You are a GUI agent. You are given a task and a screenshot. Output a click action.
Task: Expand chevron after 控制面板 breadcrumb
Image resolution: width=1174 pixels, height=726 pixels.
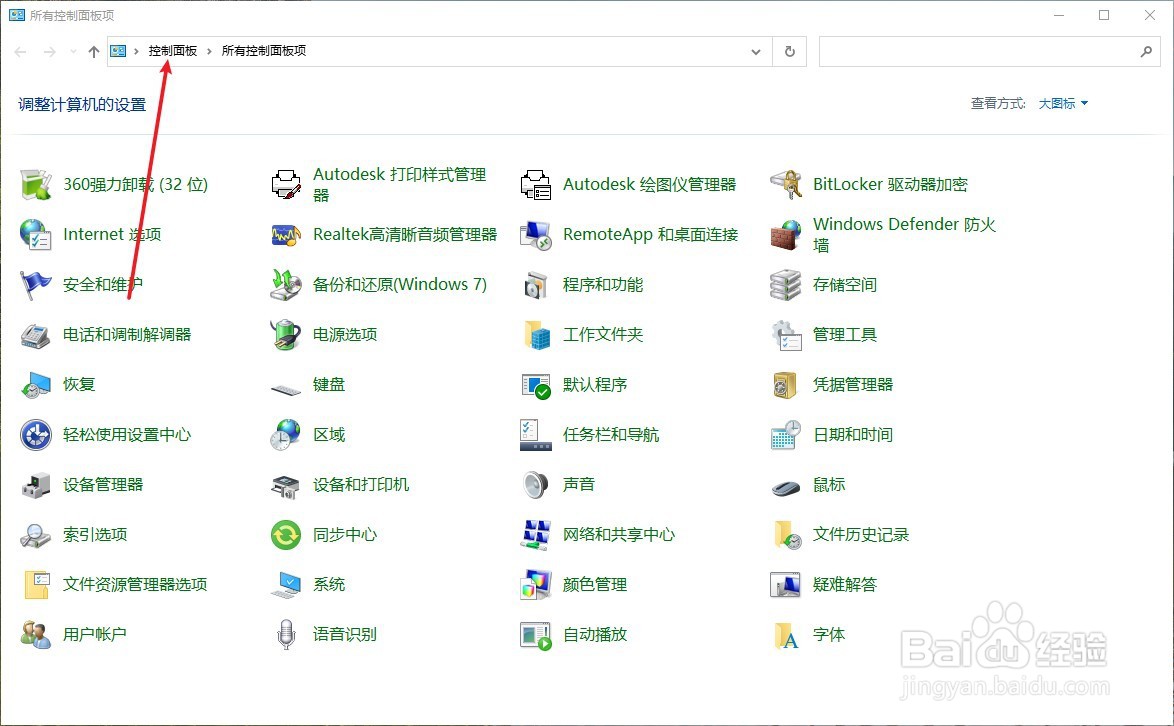pos(209,52)
